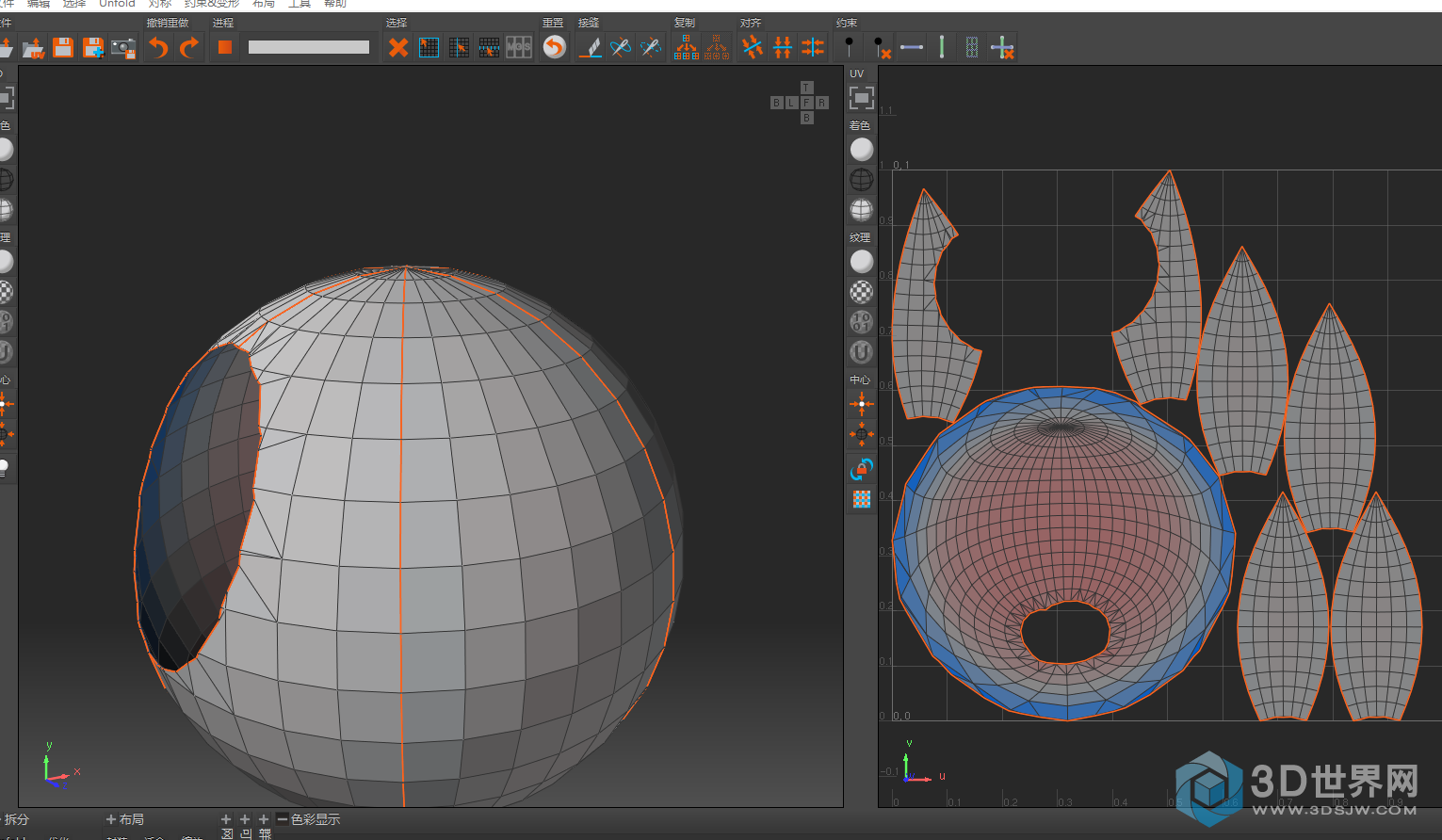1442x840 pixels.
Task: Undo the last action
Action: (x=158, y=47)
